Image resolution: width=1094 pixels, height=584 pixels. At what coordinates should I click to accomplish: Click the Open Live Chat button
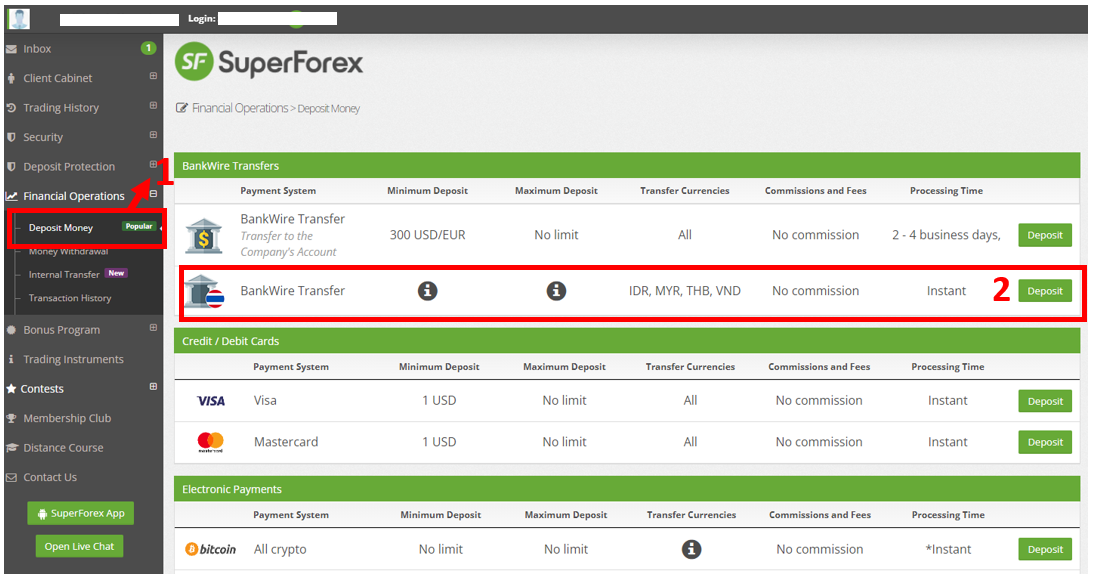80,546
